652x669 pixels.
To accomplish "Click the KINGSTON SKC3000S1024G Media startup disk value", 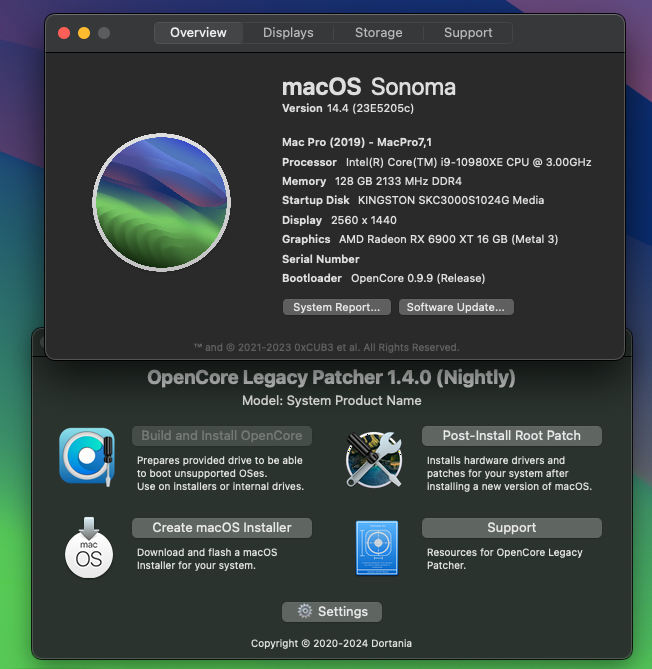I will coord(451,200).
